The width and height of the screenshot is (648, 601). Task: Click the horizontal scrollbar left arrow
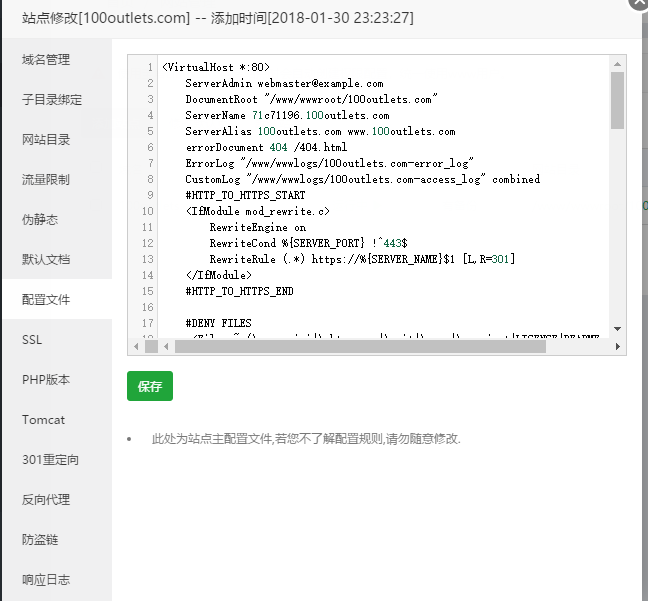pyautogui.click(x=166, y=346)
